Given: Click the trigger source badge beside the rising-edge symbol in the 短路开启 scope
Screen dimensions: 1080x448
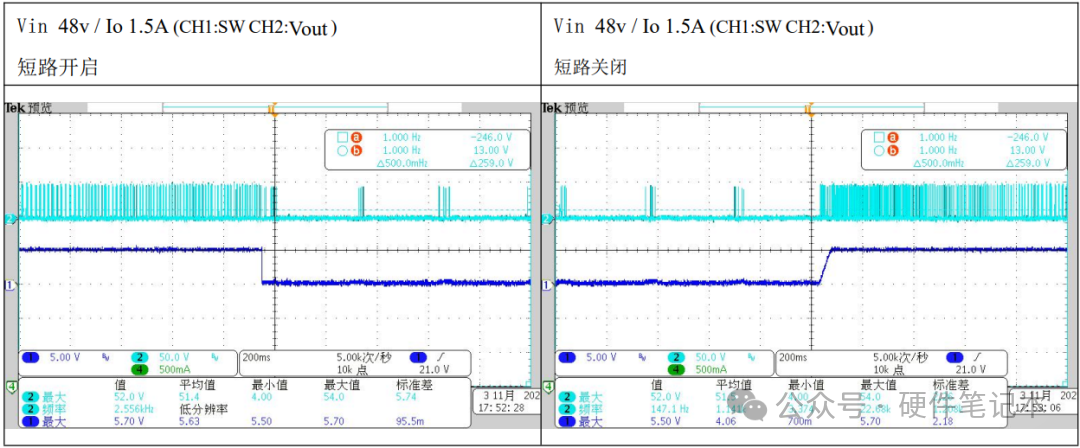Looking at the screenshot, I should [418, 358].
